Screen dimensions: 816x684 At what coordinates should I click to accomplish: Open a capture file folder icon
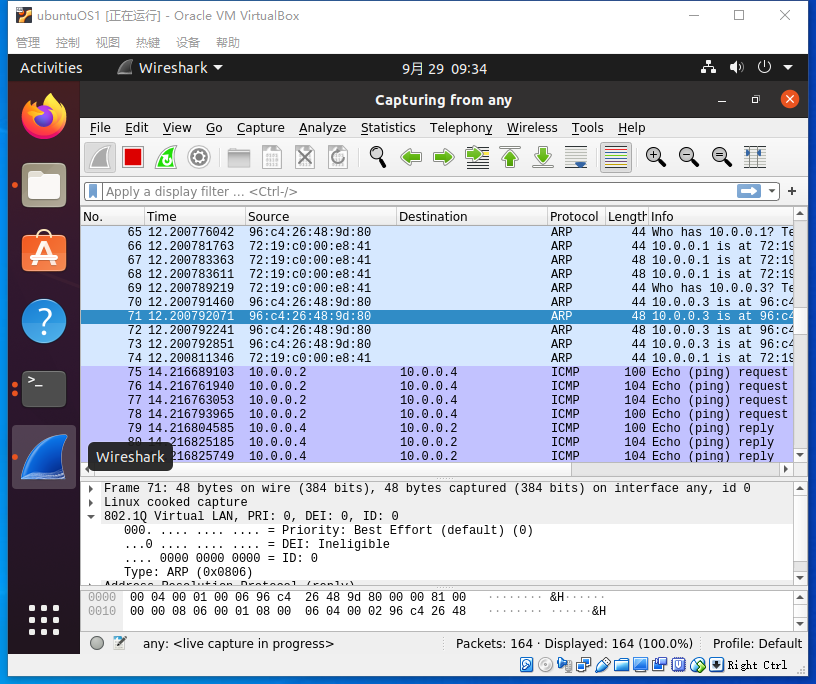click(x=239, y=157)
